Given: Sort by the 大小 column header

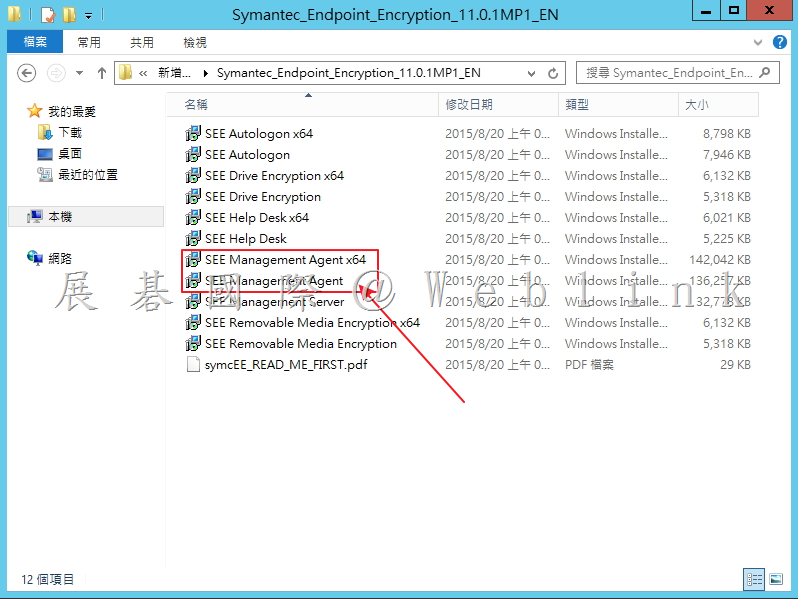Looking at the screenshot, I should 718,104.
